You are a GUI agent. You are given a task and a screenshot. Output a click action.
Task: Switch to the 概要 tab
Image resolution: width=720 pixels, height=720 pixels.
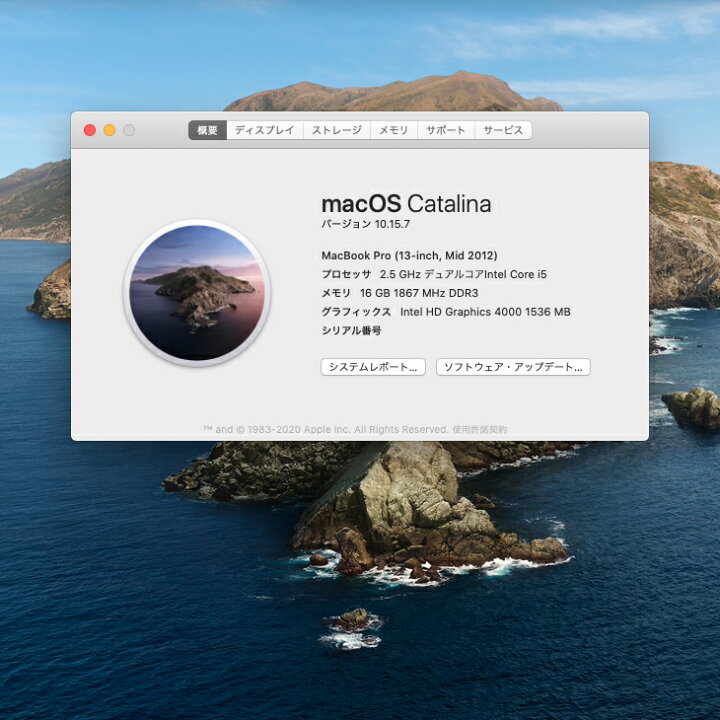(x=208, y=130)
